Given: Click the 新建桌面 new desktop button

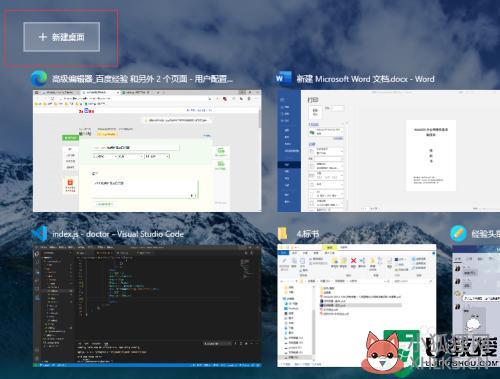Looking at the screenshot, I should coord(61,37).
